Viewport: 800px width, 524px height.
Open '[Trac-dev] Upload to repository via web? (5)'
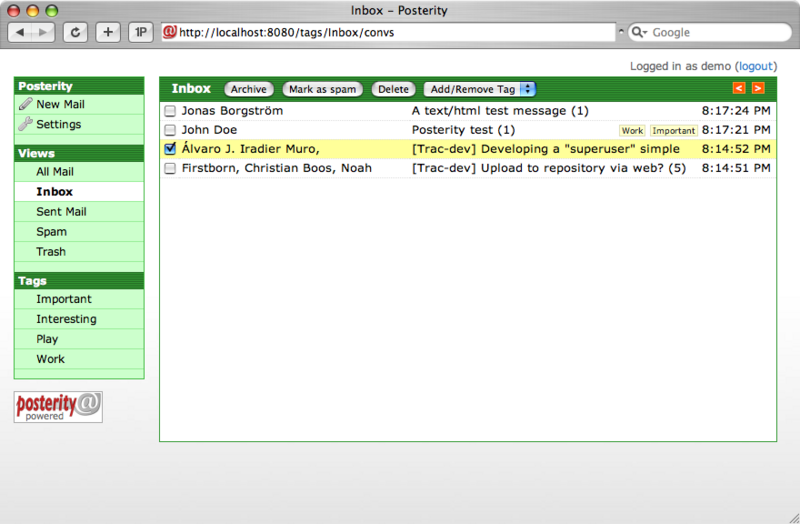coord(548,168)
